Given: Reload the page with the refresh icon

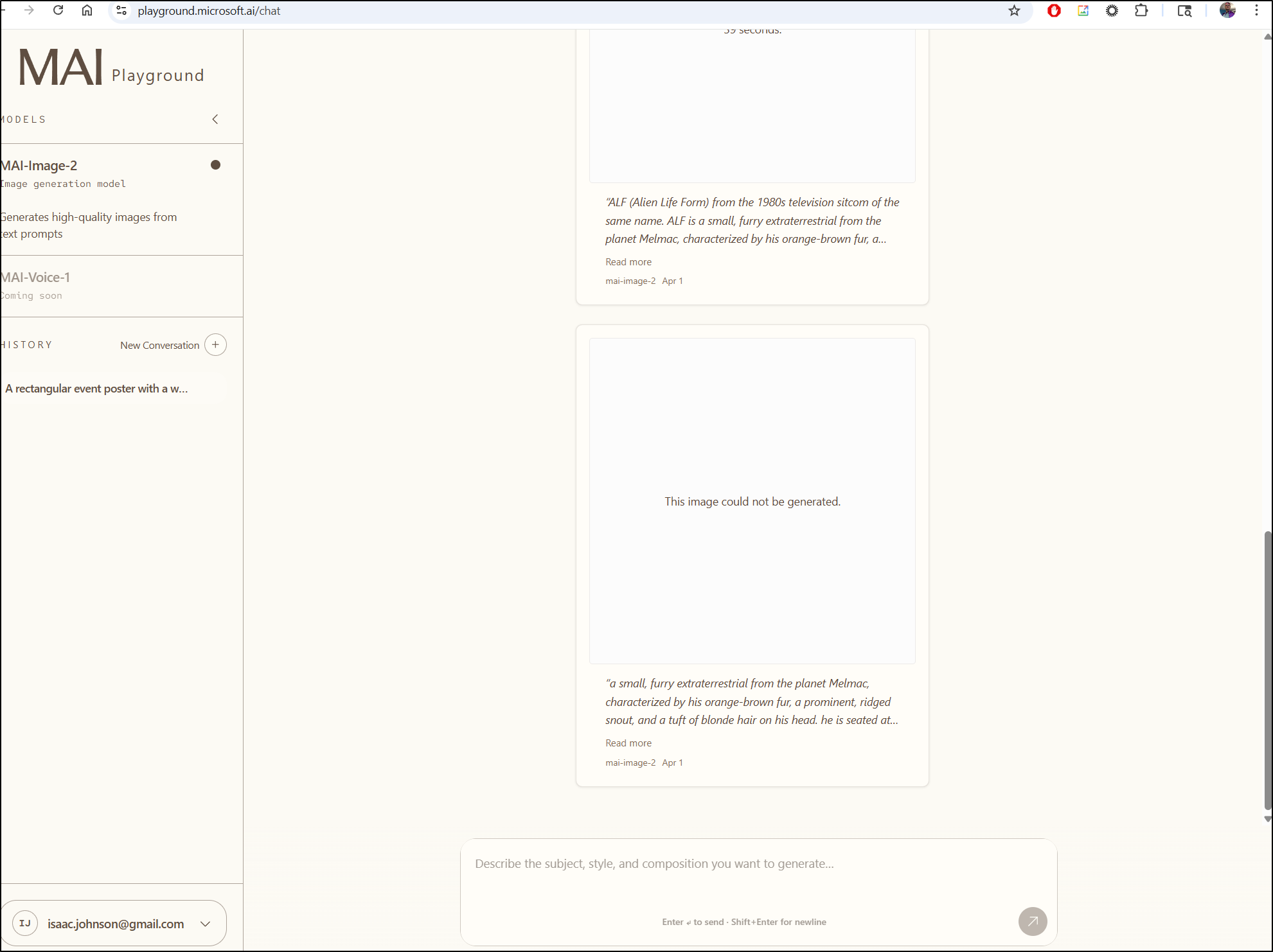Looking at the screenshot, I should [x=58, y=11].
